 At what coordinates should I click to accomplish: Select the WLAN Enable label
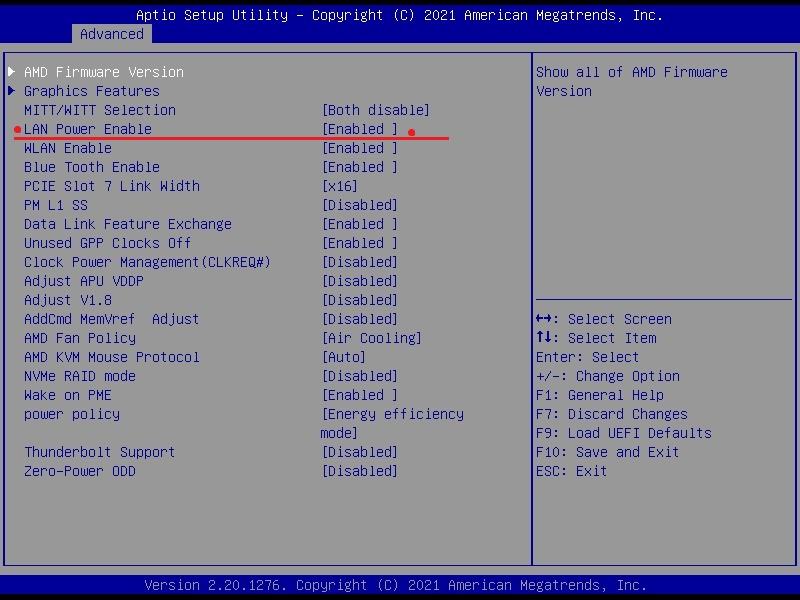coord(68,148)
